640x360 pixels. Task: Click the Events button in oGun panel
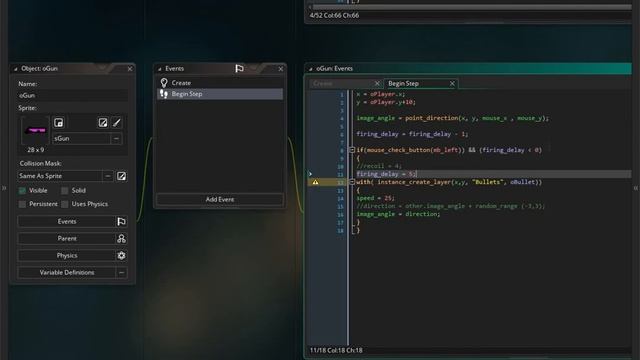(x=67, y=222)
